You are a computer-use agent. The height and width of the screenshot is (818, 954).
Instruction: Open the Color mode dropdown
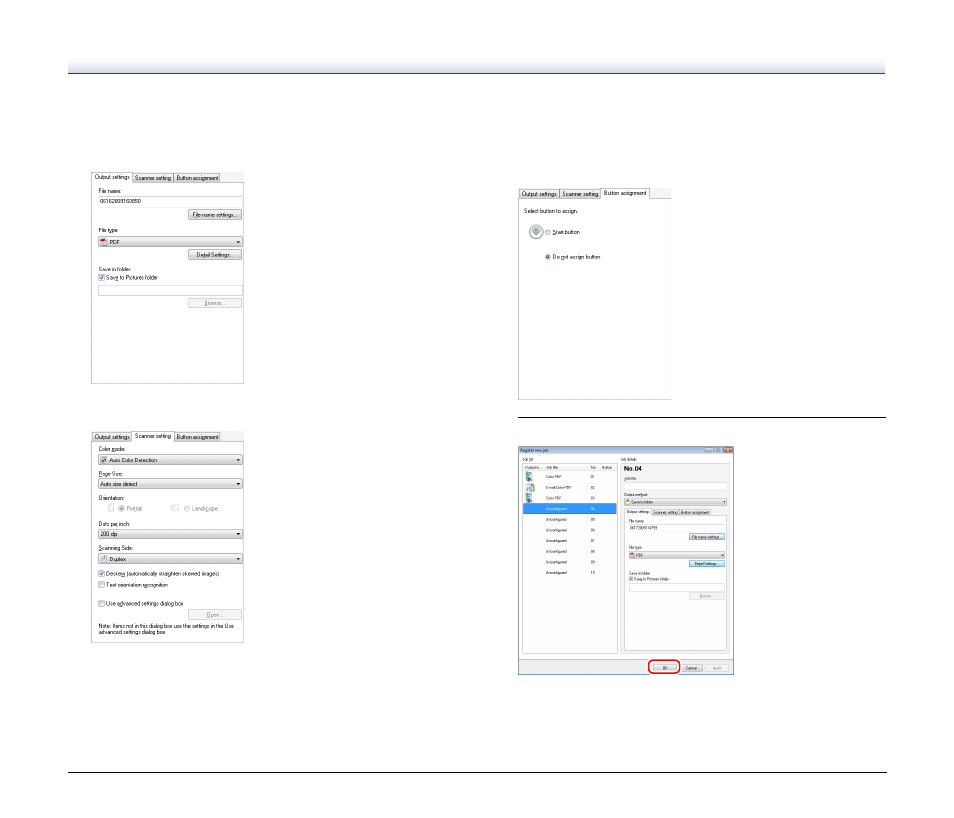[x=170, y=460]
